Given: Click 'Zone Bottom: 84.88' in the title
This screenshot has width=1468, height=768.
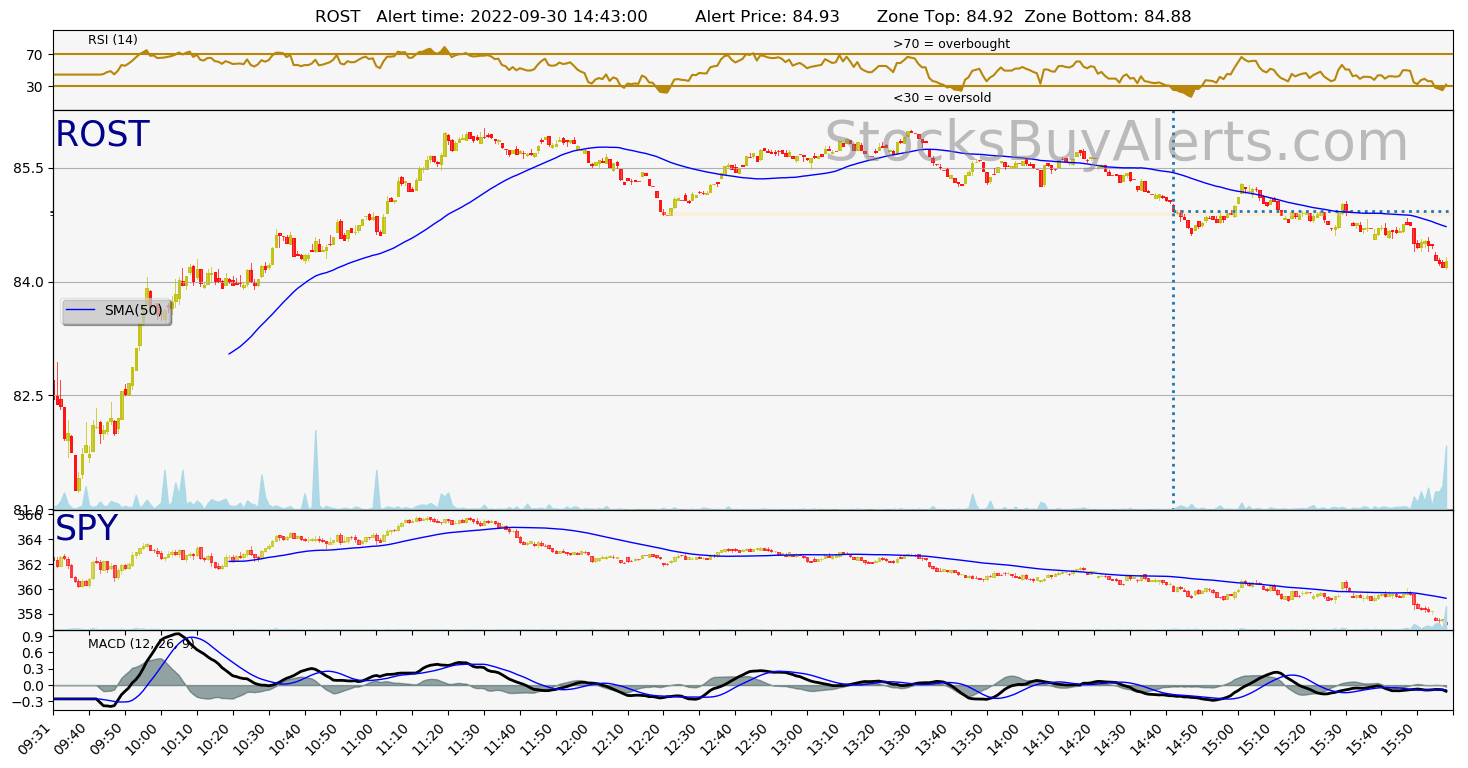Looking at the screenshot, I should point(1108,16).
